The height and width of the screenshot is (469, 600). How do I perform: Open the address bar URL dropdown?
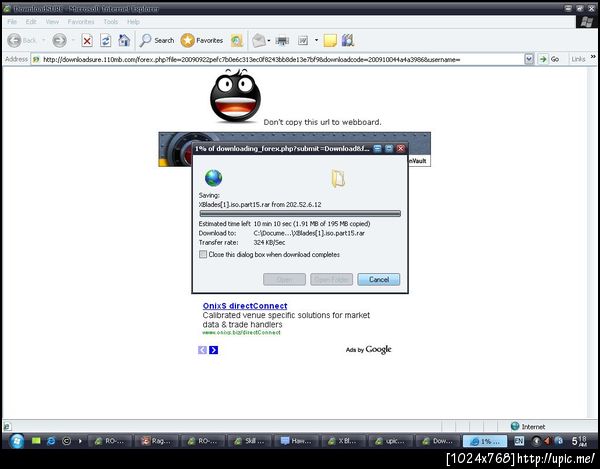tap(529, 59)
